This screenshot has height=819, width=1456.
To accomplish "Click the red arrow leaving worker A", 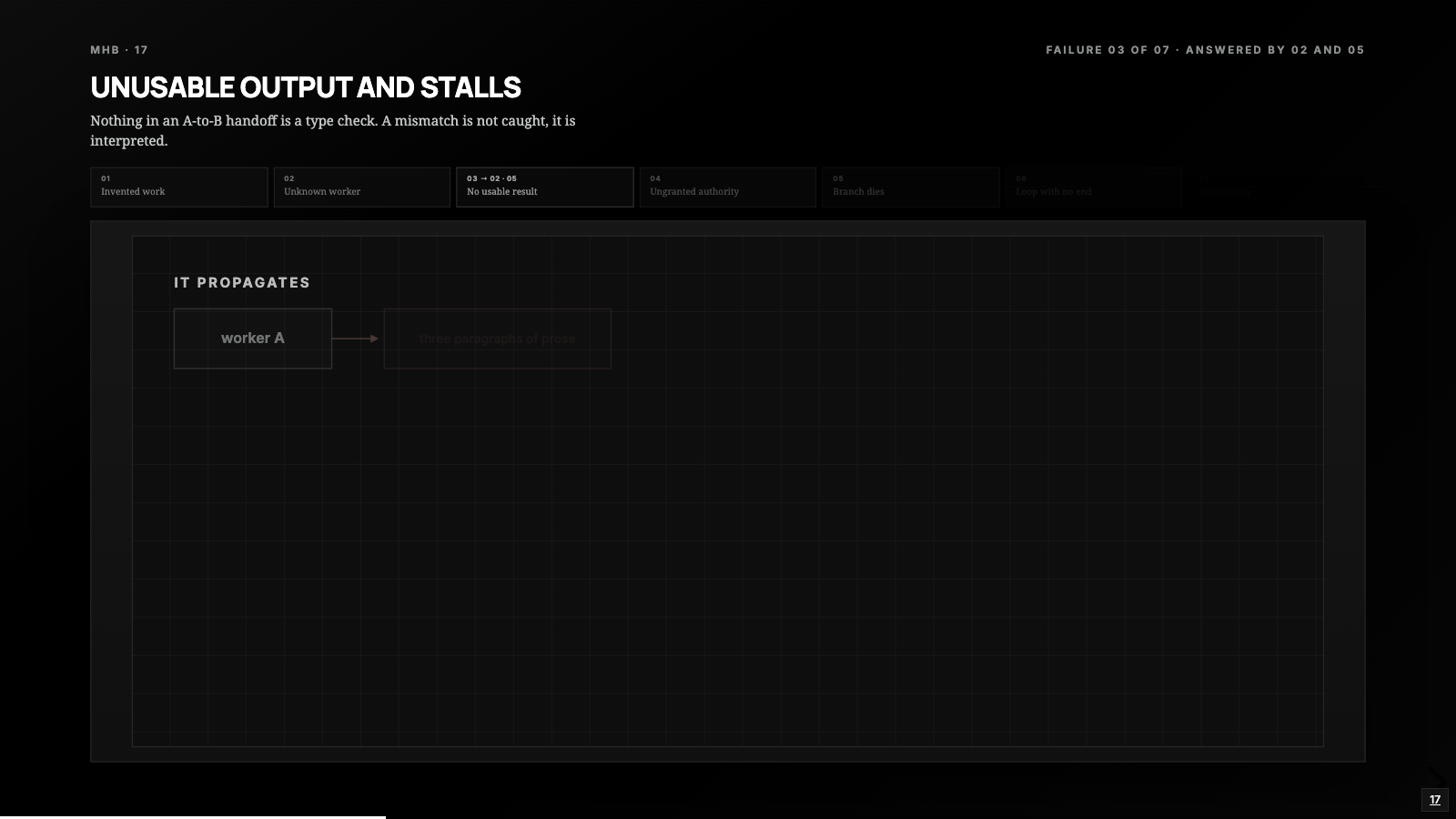I will pyautogui.click(x=356, y=339).
